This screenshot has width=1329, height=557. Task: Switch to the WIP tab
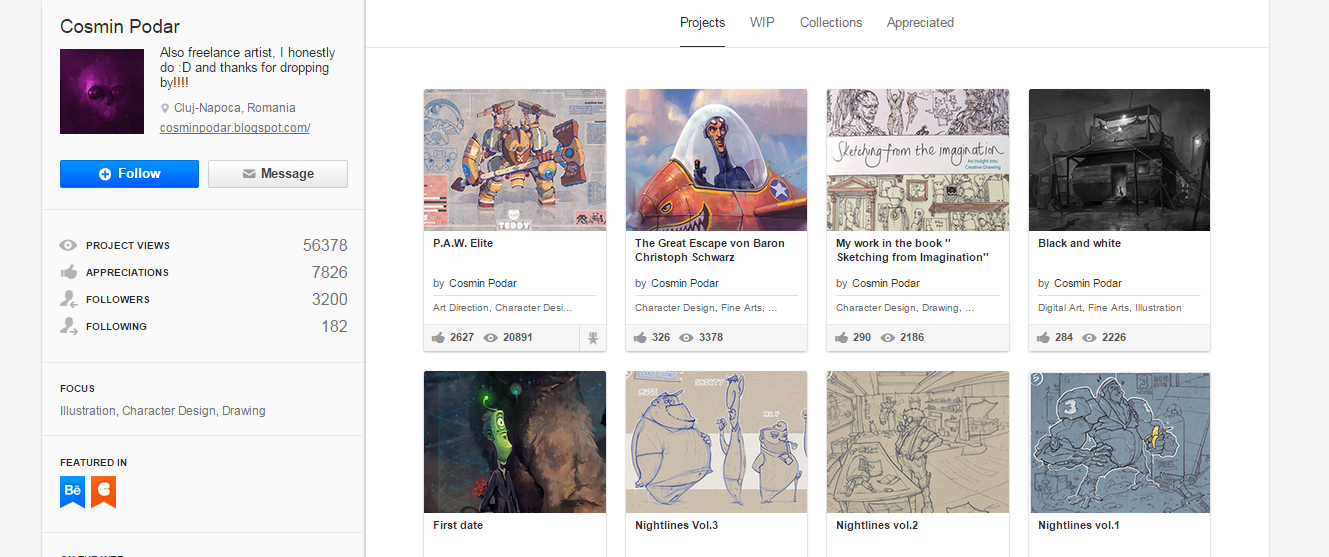click(x=762, y=23)
